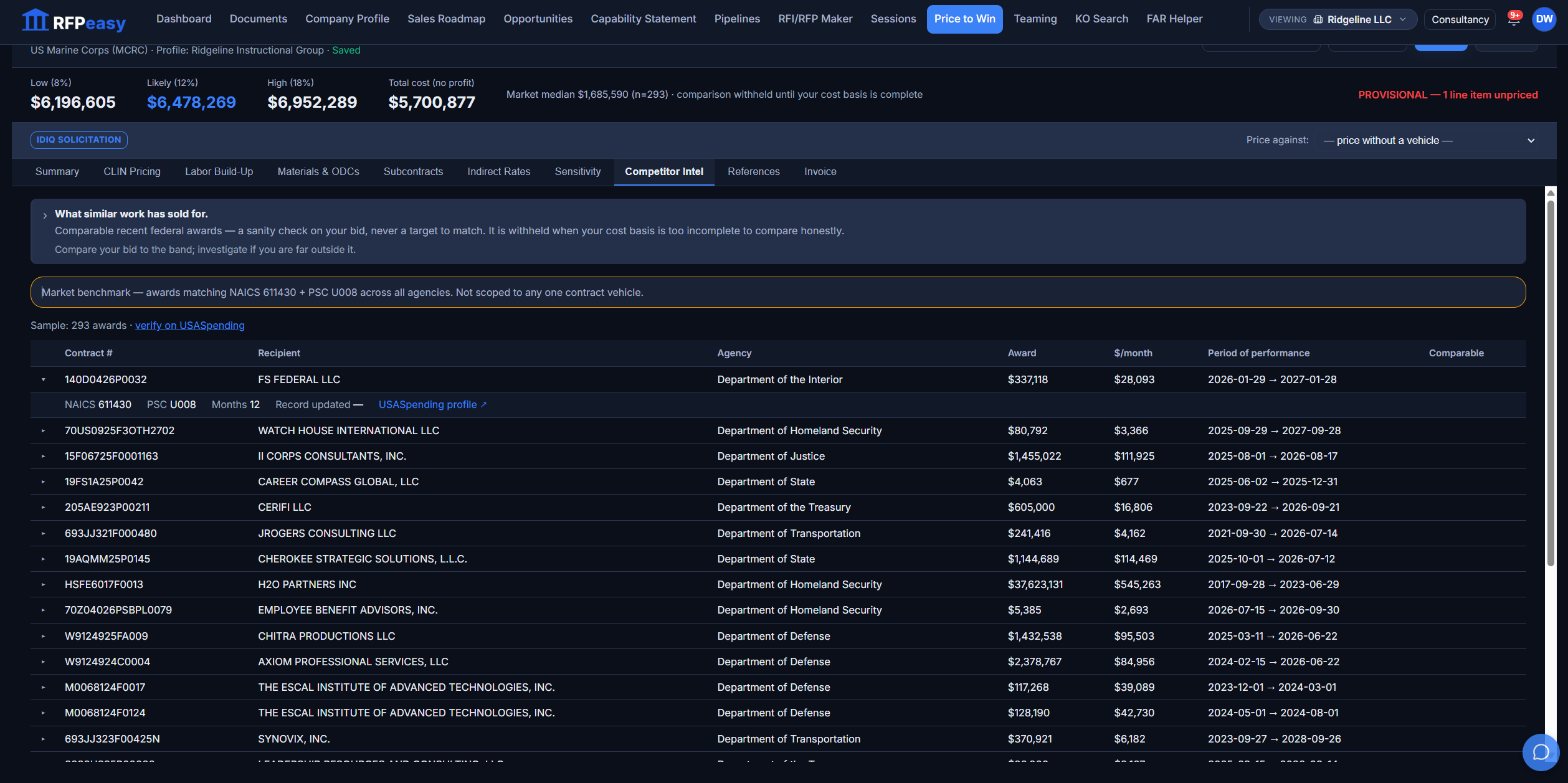Click the external link arrow on USASpending profile
Image resolution: width=1568 pixels, height=783 pixels.
click(483, 405)
